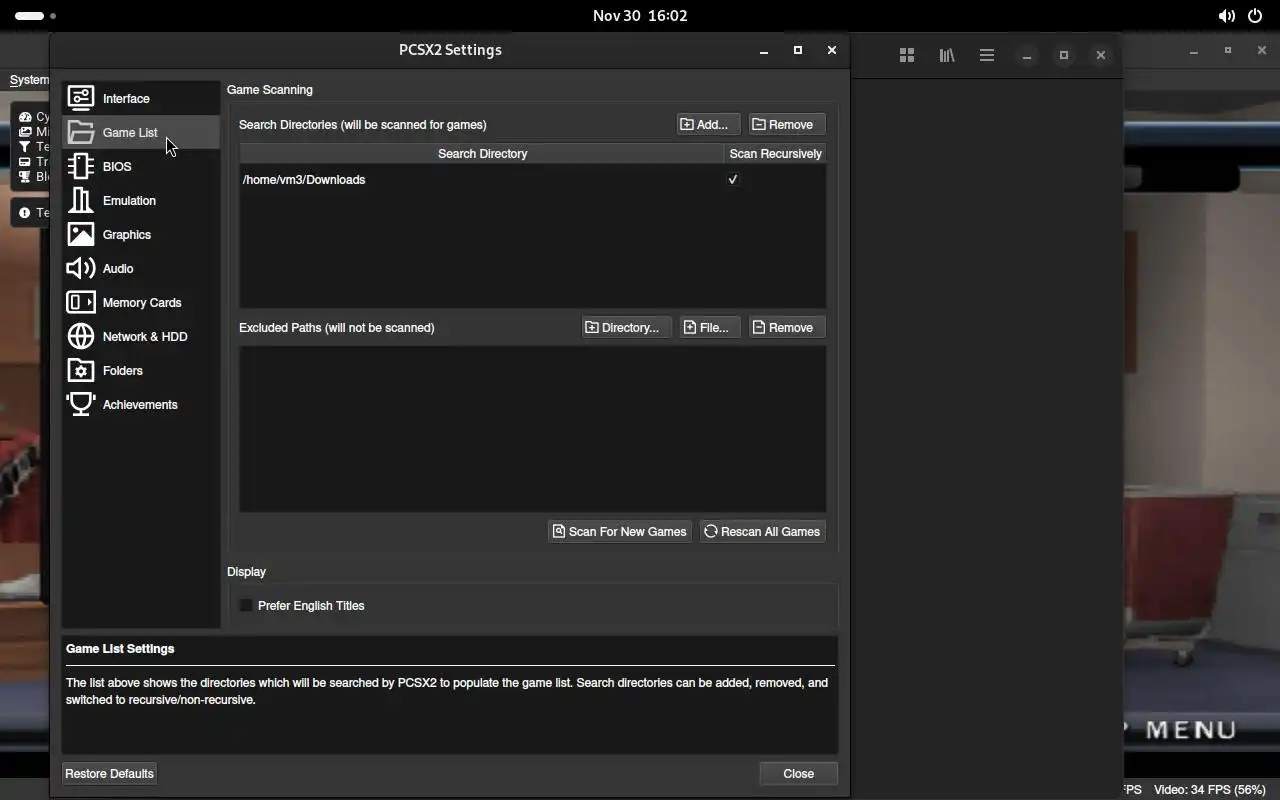This screenshot has height=800, width=1280.
Task: Select /home/vm3/Downloads directory row
Action: click(532, 179)
